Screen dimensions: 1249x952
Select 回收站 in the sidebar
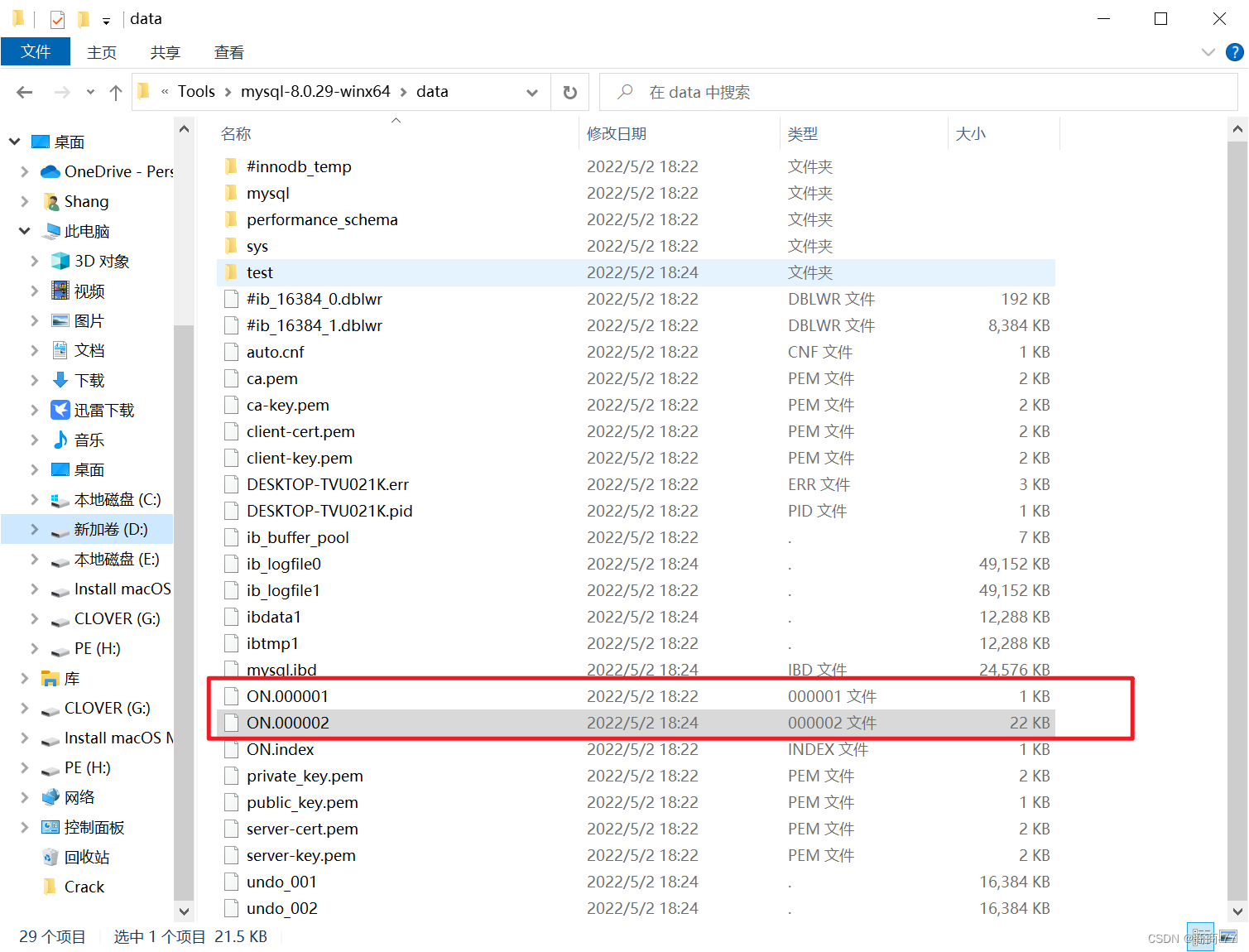[87, 857]
